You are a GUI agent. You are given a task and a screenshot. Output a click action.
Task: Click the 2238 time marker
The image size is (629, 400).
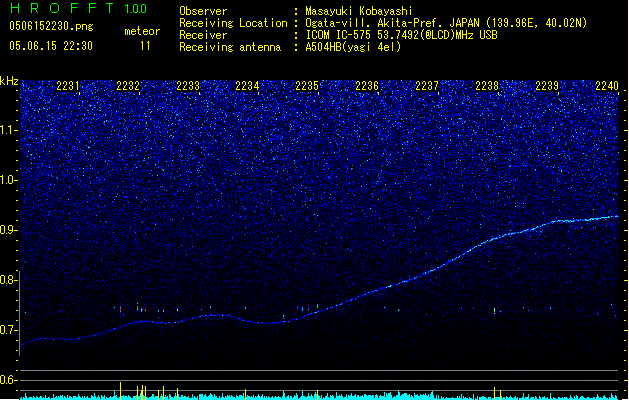[x=487, y=85]
